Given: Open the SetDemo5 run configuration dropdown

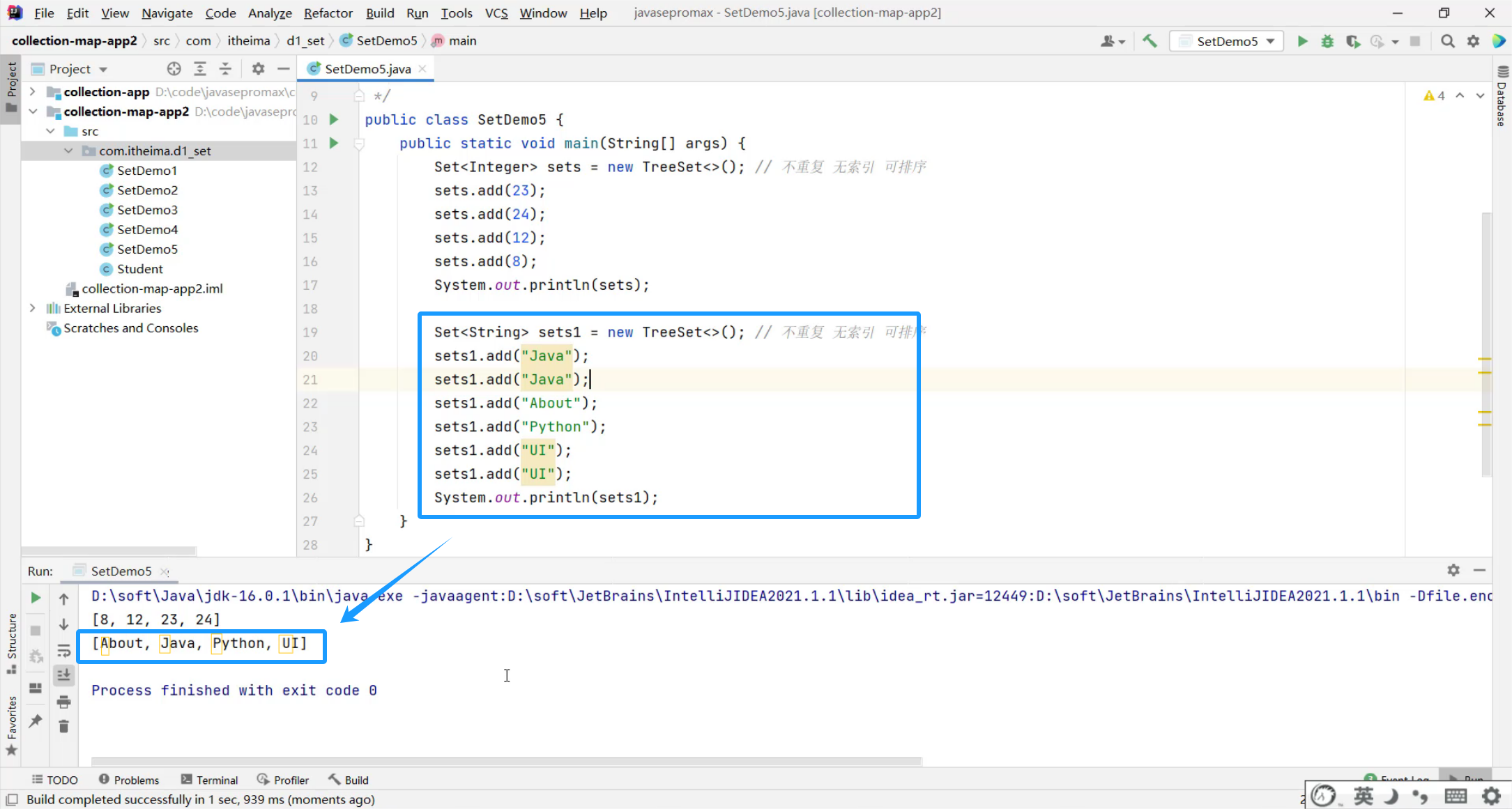Looking at the screenshot, I should [1228, 41].
